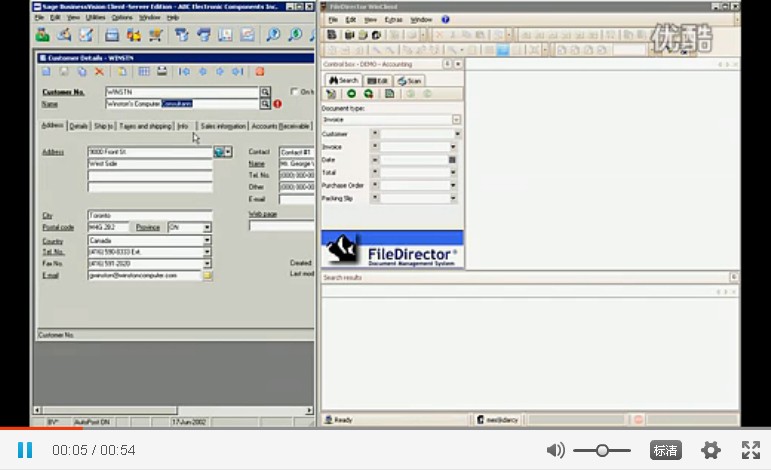771x470 pixels.
Task: Click lookup magnifier beside Customer No. field
Action: 265,92
